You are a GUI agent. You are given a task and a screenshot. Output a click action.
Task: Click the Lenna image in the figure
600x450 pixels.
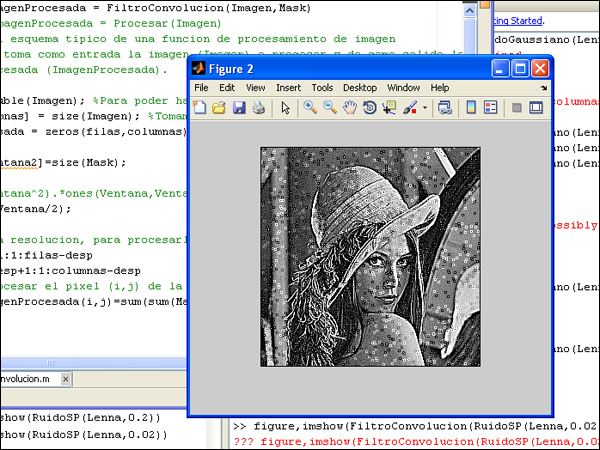[x=369, y=256]
